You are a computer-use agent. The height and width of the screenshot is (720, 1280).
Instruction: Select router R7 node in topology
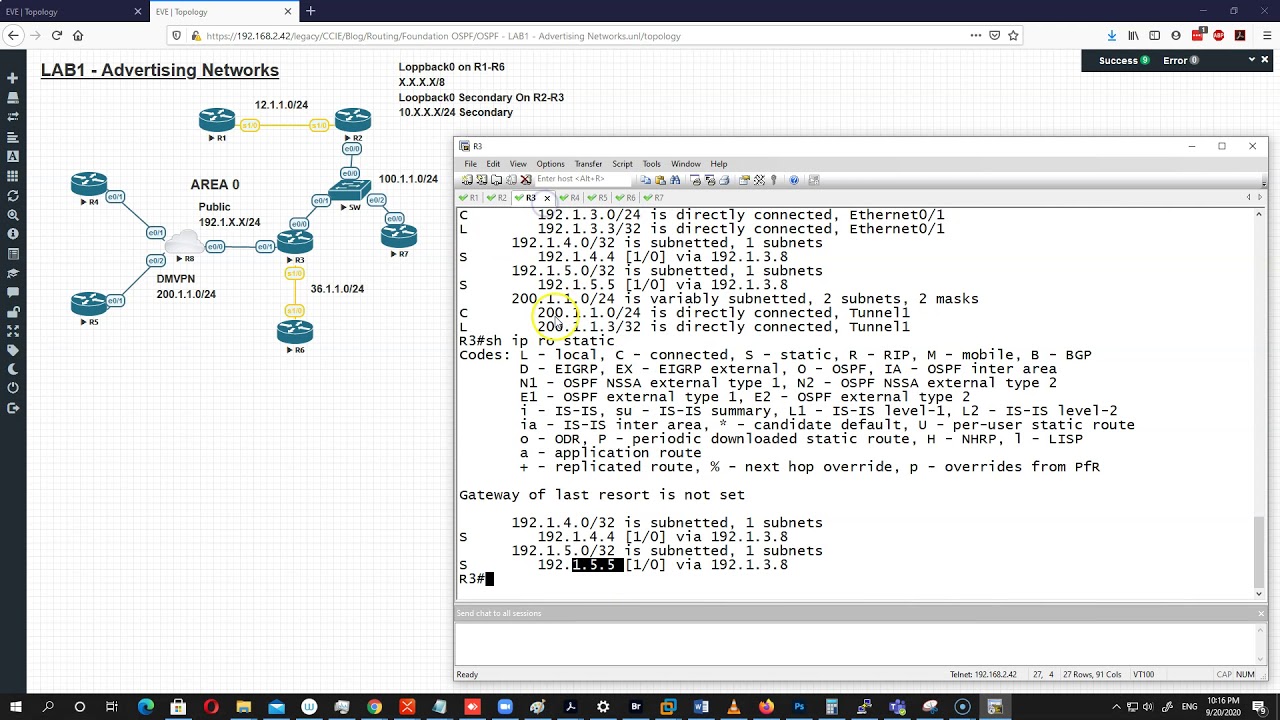coord(399,236)
